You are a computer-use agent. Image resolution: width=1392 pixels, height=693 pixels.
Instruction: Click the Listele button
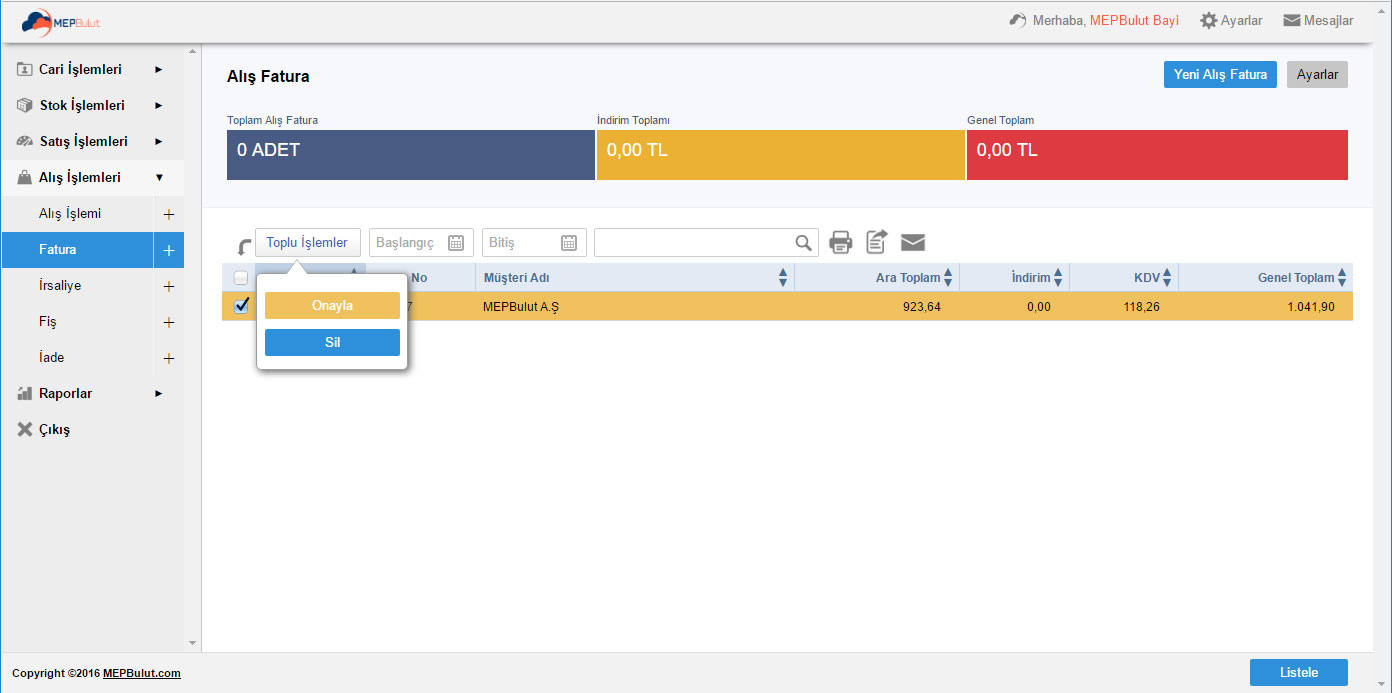click(x=1299, y=672)
